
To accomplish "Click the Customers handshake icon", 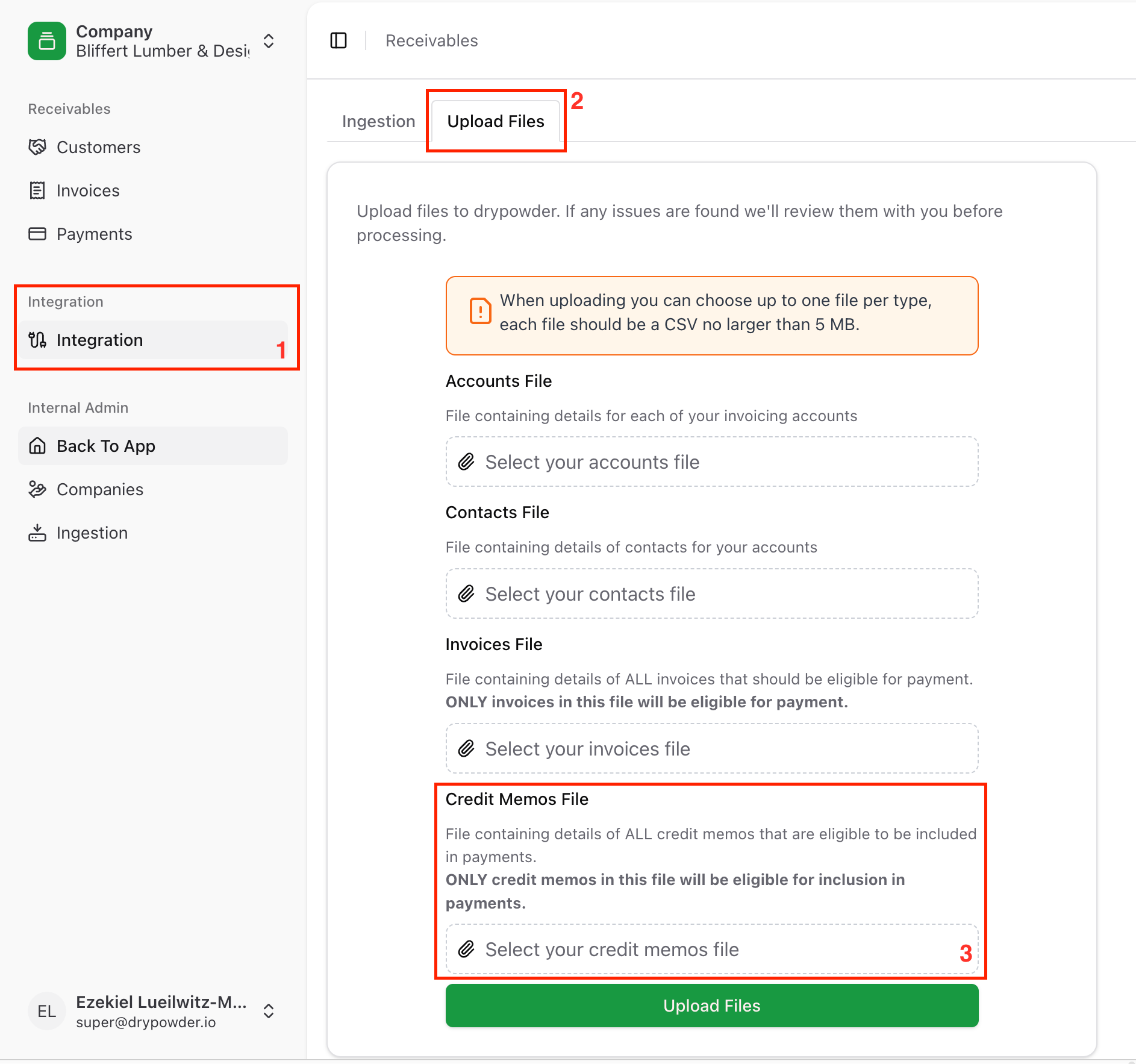I will pyautogui.click(x=37, y=147).
